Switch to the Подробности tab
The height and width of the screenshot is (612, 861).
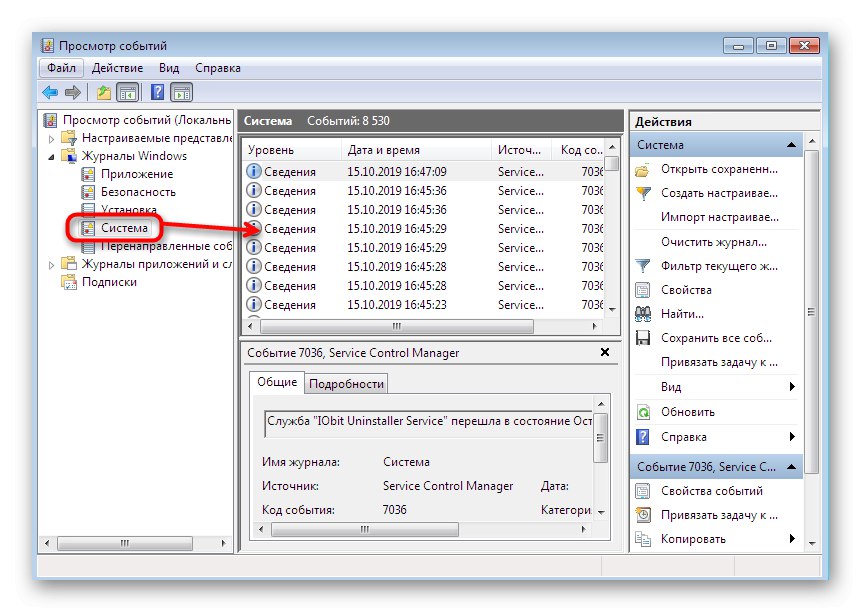pyautogui.click(x=346, y=384)
